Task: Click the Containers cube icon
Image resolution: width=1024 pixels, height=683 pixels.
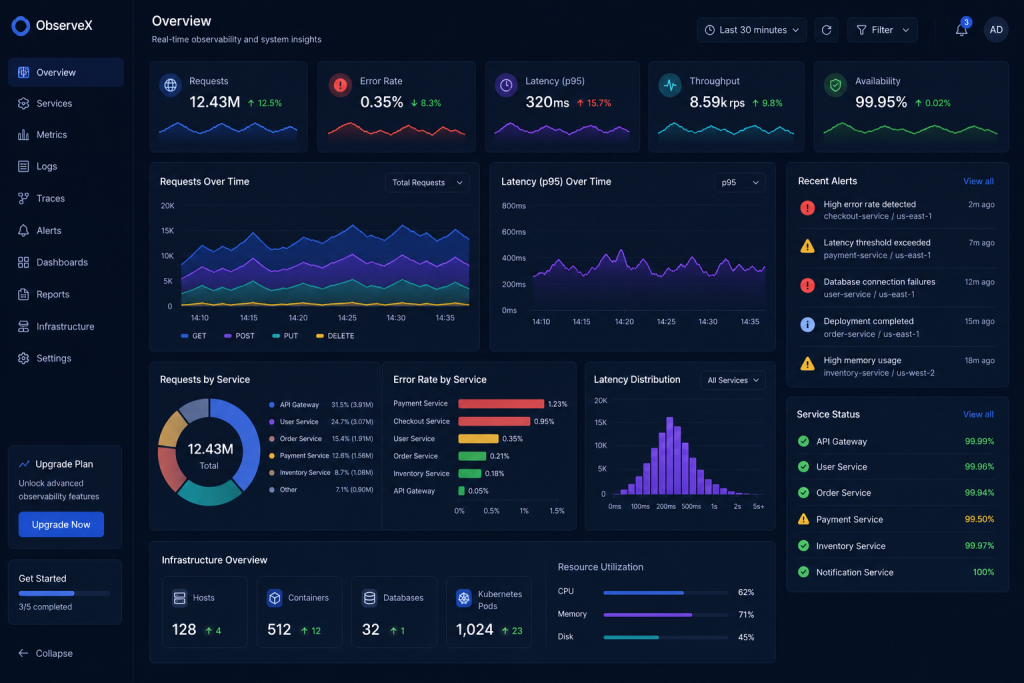Action: 274,597
